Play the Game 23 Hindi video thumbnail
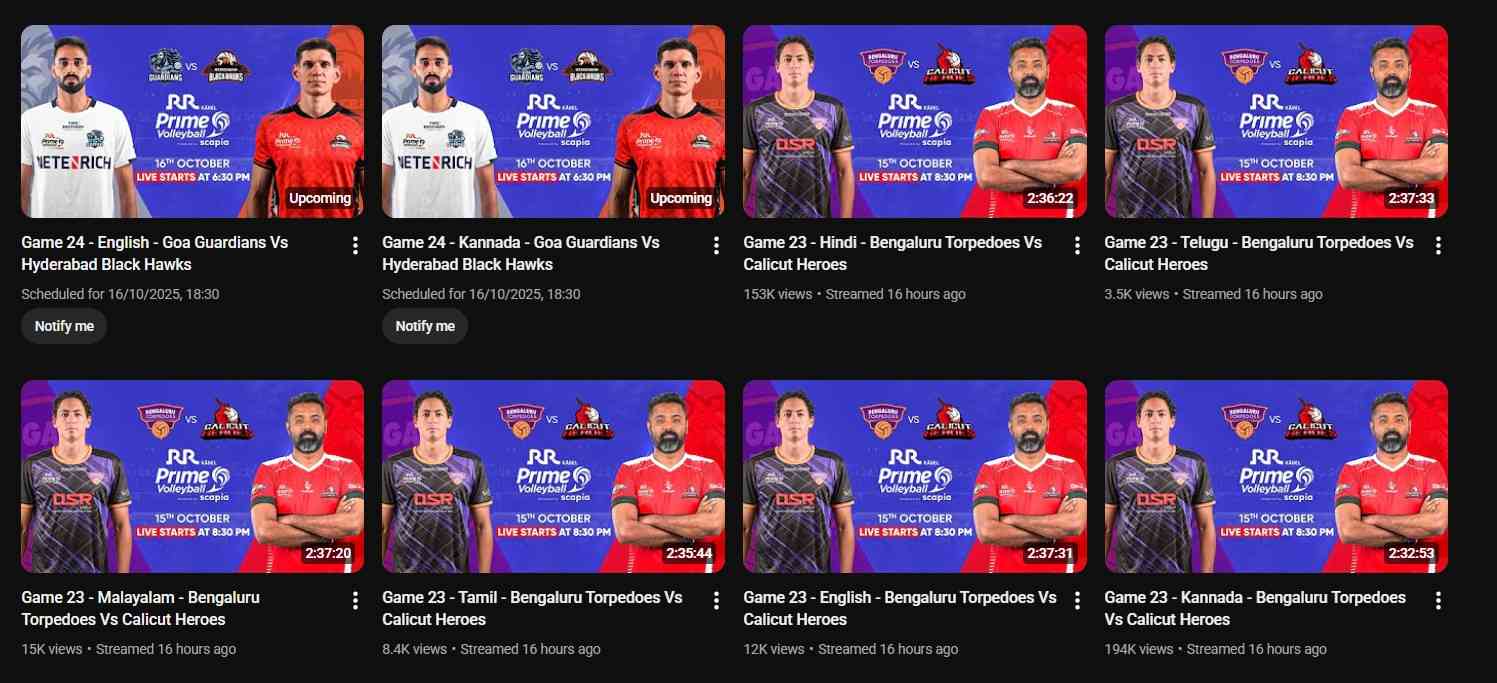 (915, 121)
